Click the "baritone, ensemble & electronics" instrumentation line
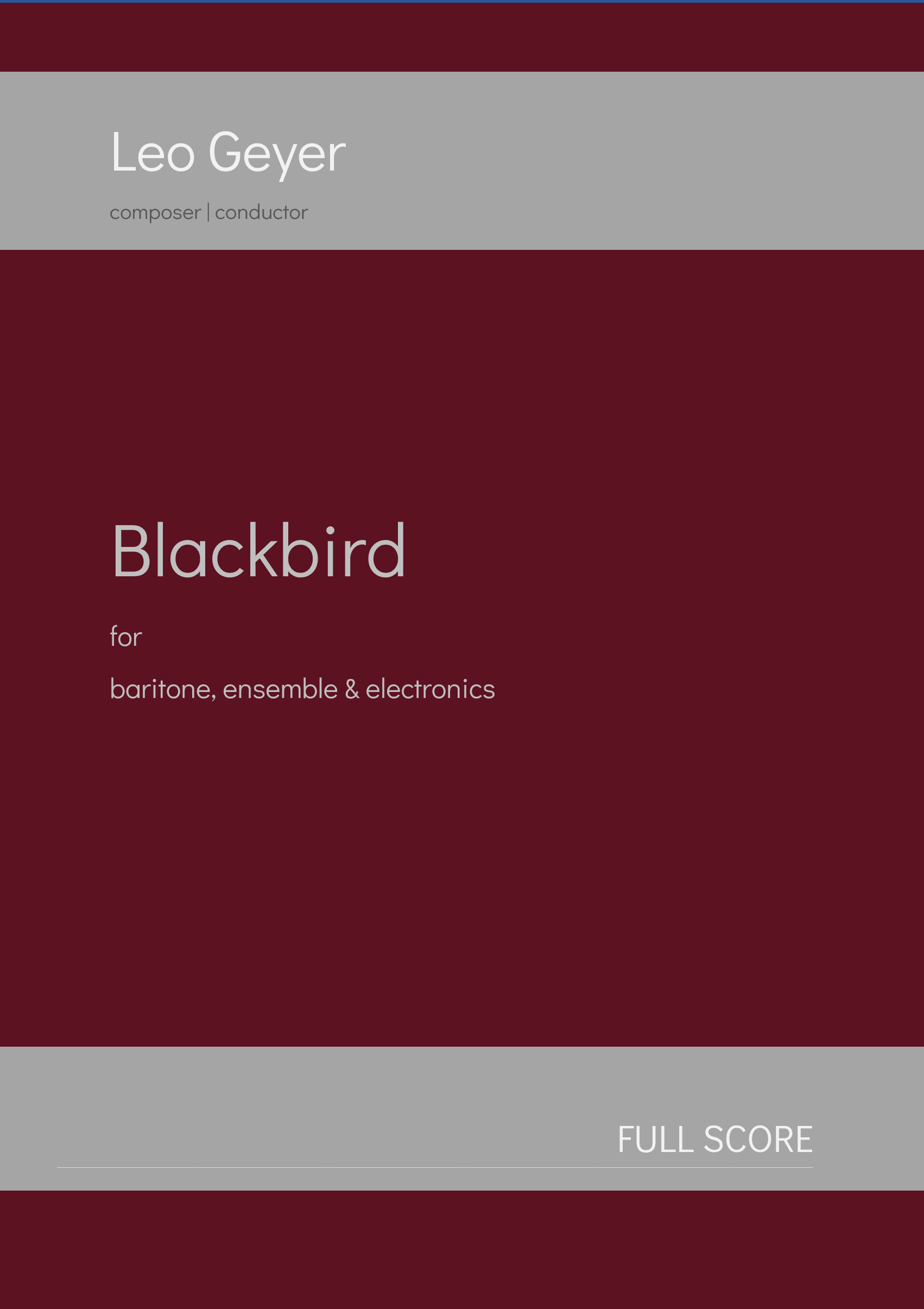The height and width of the screenshot is (1309, 924). 302,689
